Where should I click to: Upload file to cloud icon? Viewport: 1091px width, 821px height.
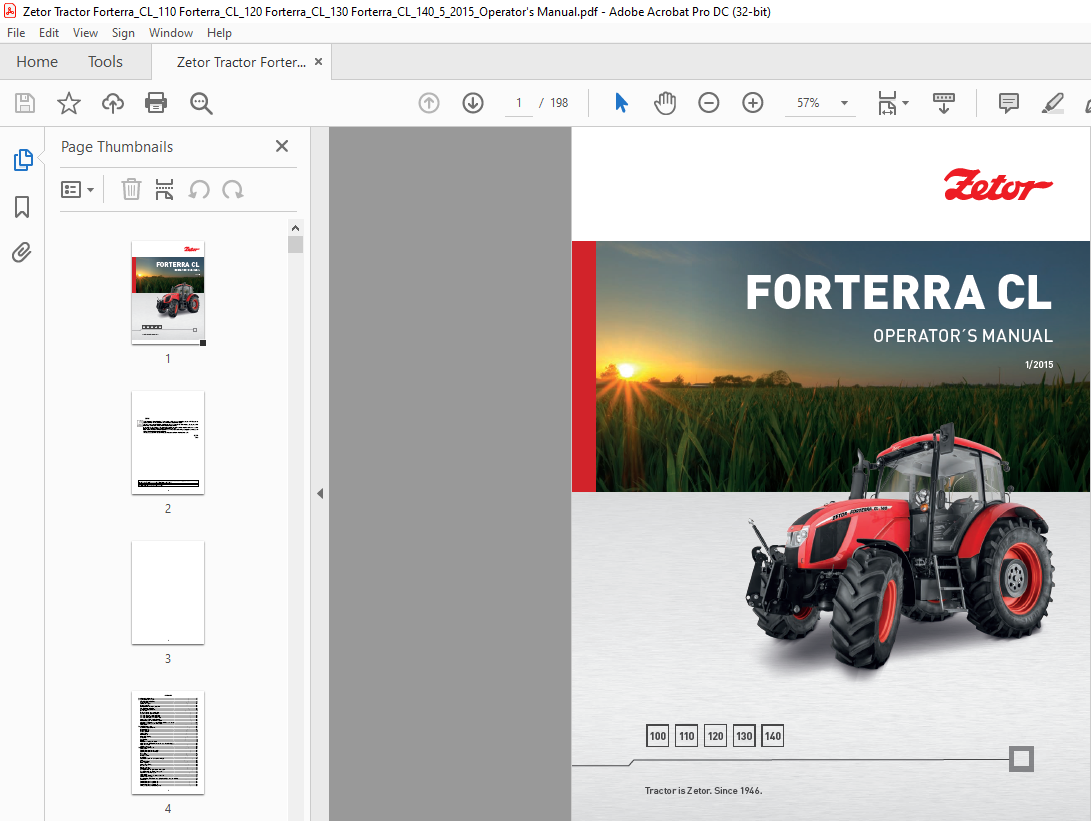[113, 103]
